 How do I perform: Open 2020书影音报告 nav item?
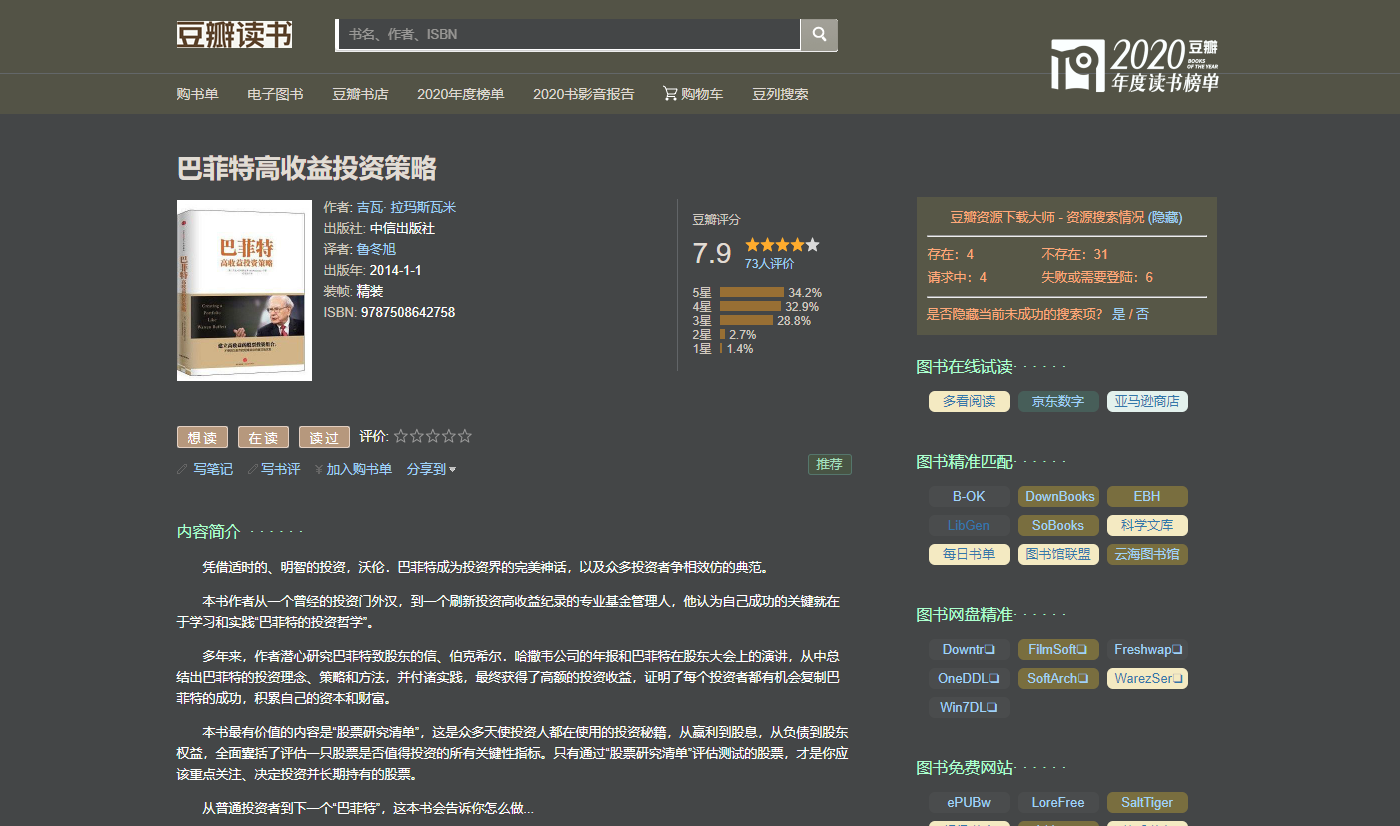[x=583, y=94]
